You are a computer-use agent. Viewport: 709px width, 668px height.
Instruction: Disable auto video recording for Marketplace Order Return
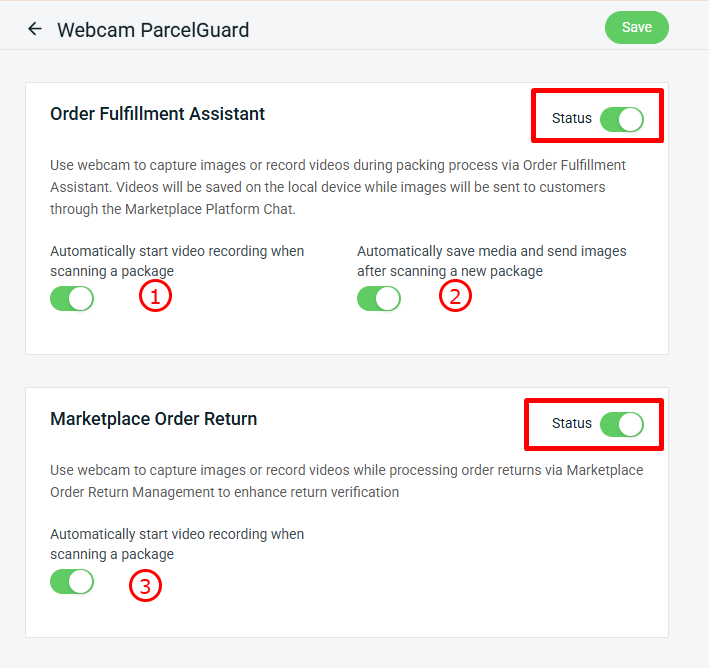72,581
